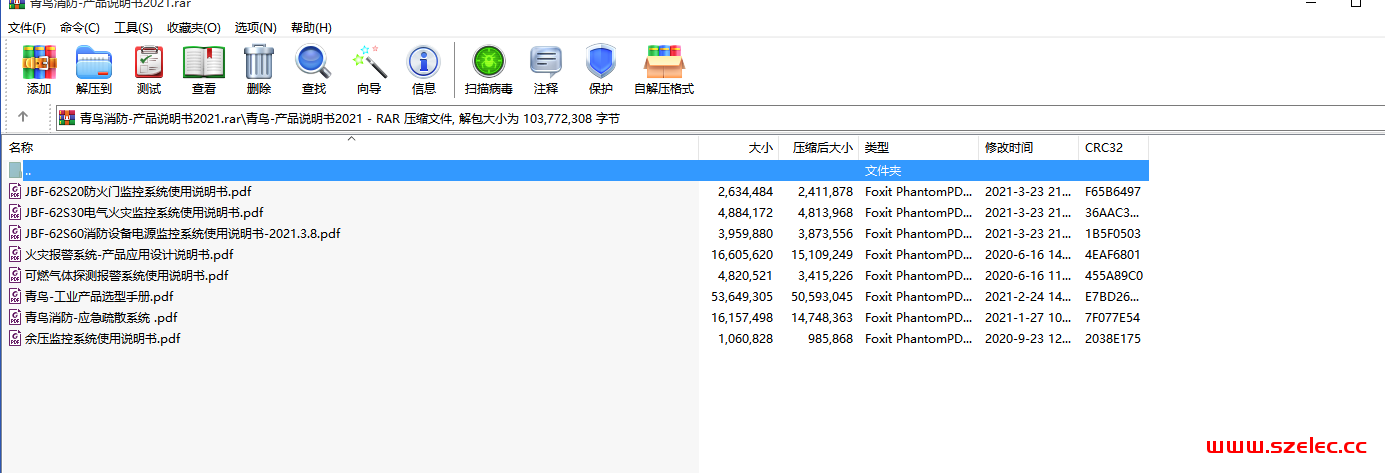Click the CRC32 value 4EAF6801
The height and width of the screenshot is (473, 1385).
(x=1113, y=254)
